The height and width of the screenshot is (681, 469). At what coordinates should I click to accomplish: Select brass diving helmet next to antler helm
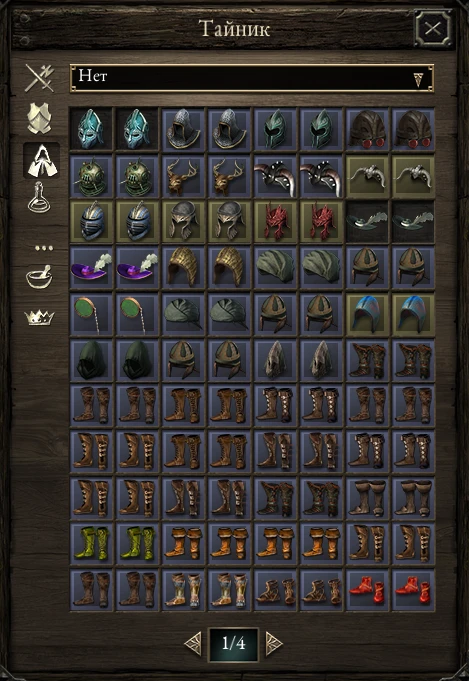[x=137, y=176]
